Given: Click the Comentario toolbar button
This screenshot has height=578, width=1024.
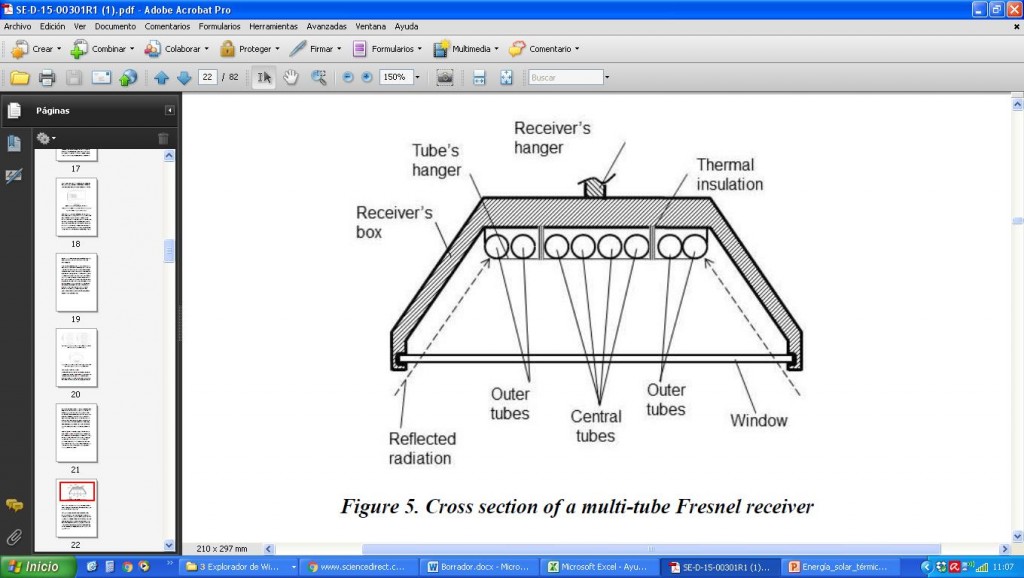Looking at the screenshot, I should tap(544, 48).
